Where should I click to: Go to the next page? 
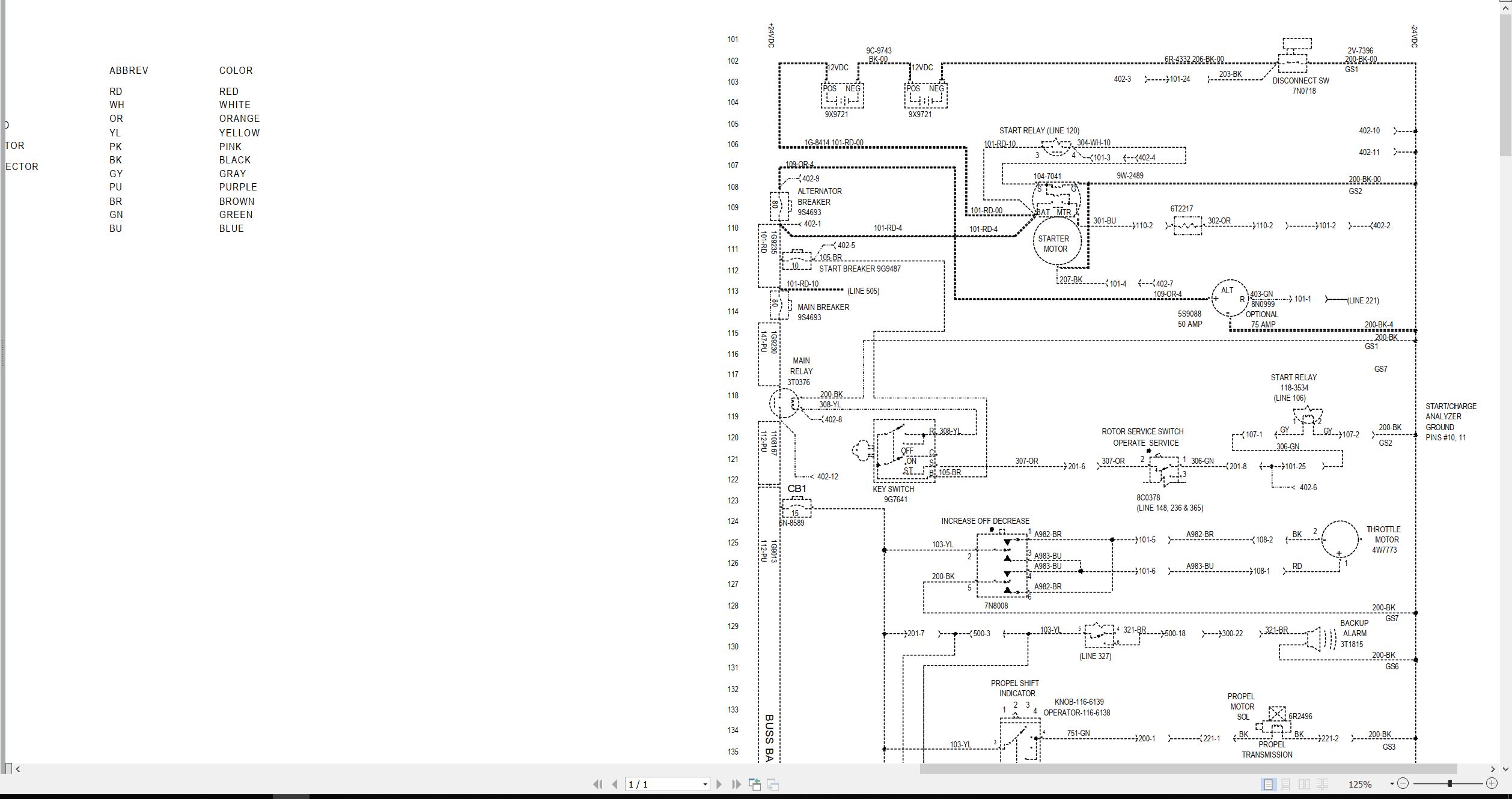719,784
